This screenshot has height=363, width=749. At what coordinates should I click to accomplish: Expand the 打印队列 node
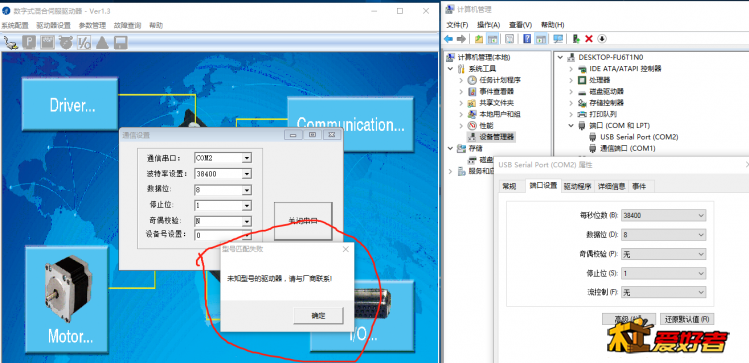(571, 114)
